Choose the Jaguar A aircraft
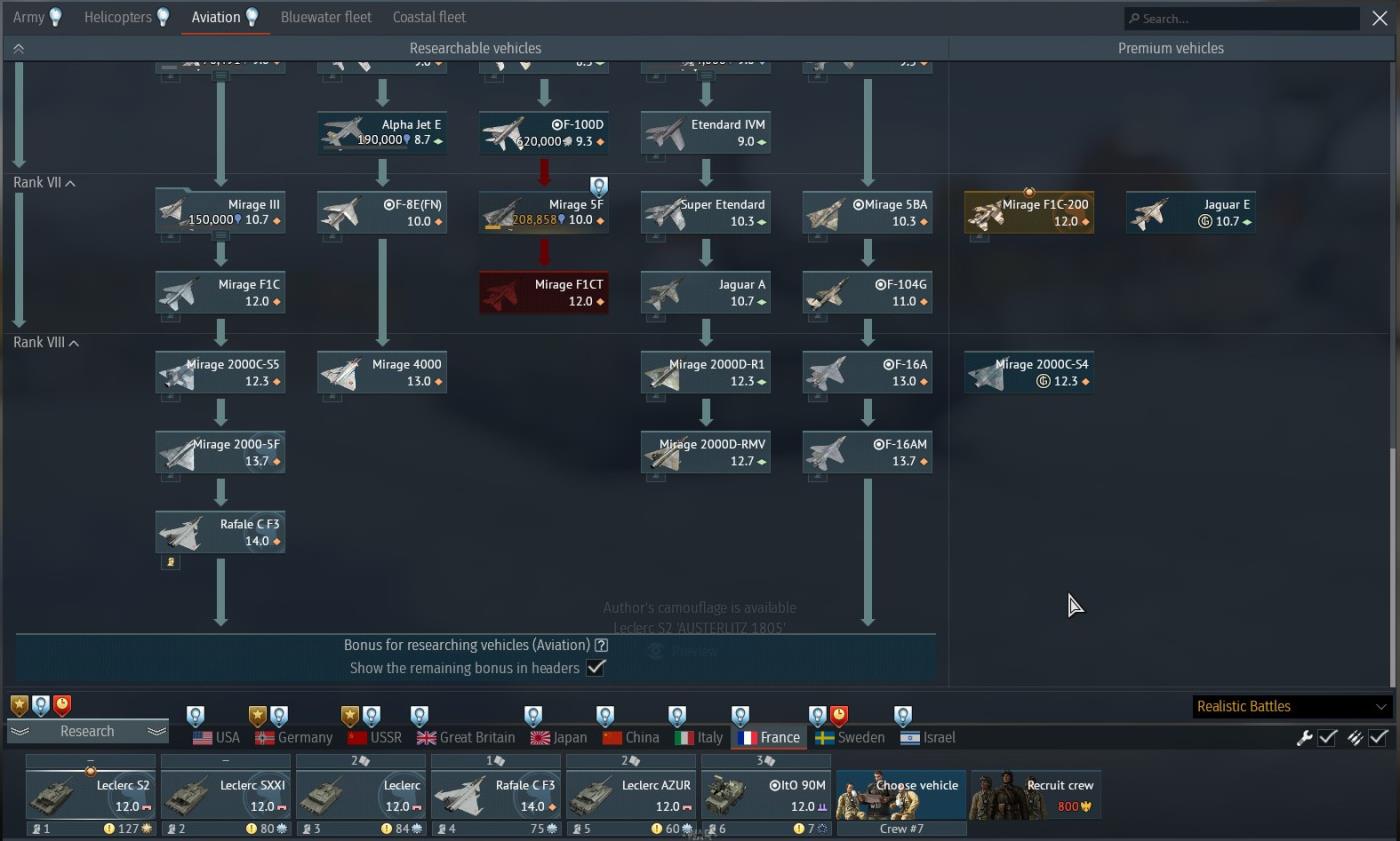The height and width of the screenshot is (841, 1400). 706,292
